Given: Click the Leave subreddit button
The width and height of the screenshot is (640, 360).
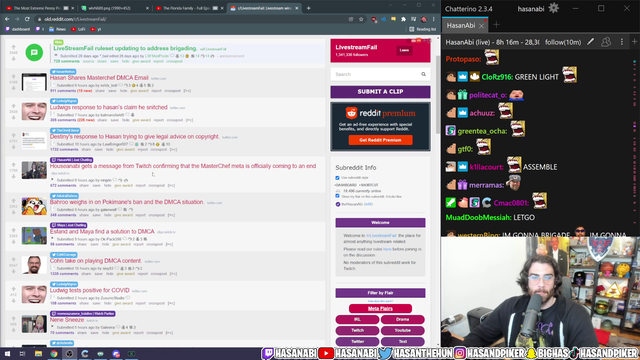Looking at the screenshot, I should tap(404, 50).
